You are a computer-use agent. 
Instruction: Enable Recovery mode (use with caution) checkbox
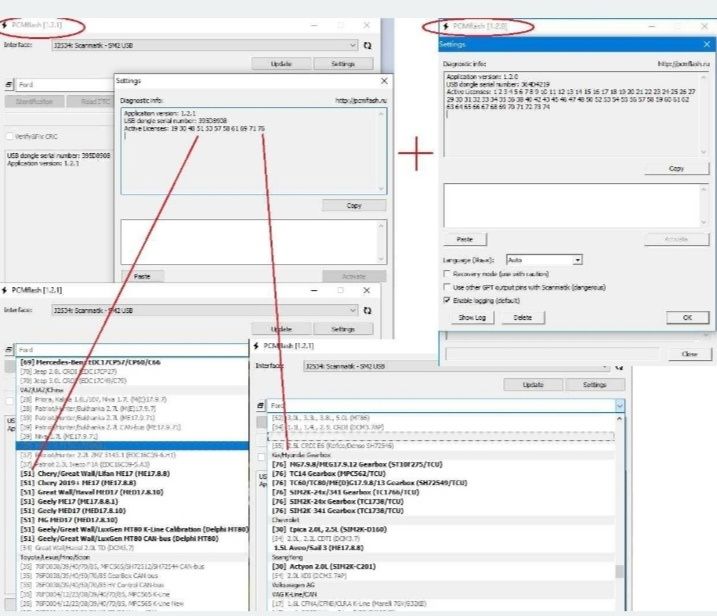pyautogui.click(x=447, y=273)
